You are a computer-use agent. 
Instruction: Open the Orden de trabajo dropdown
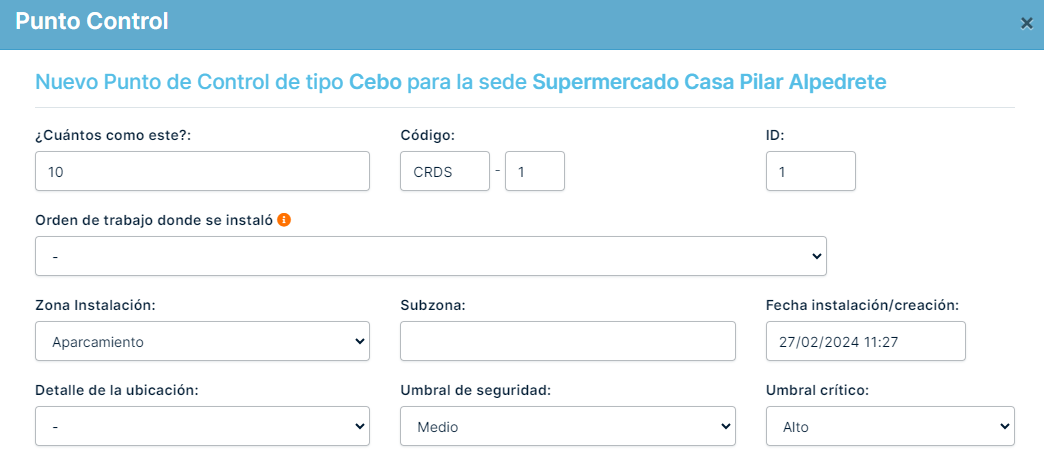430,256
